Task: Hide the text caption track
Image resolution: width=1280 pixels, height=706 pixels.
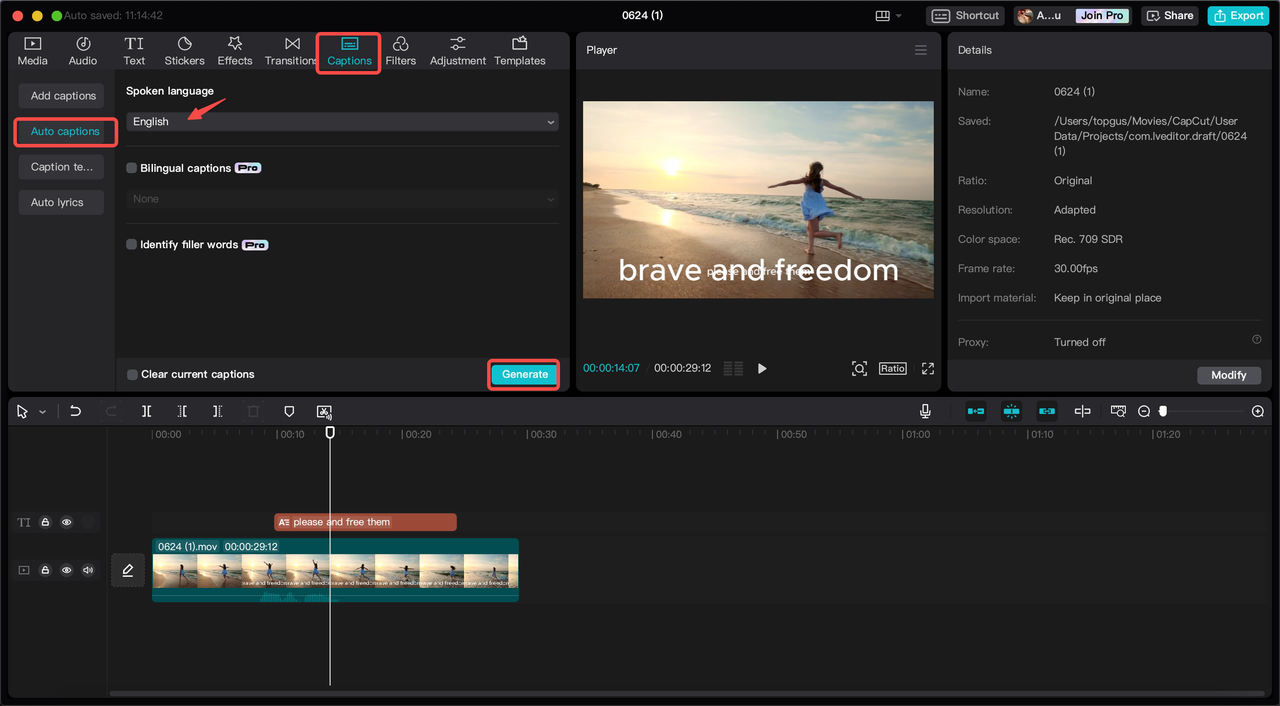Action: click(67, 522)
